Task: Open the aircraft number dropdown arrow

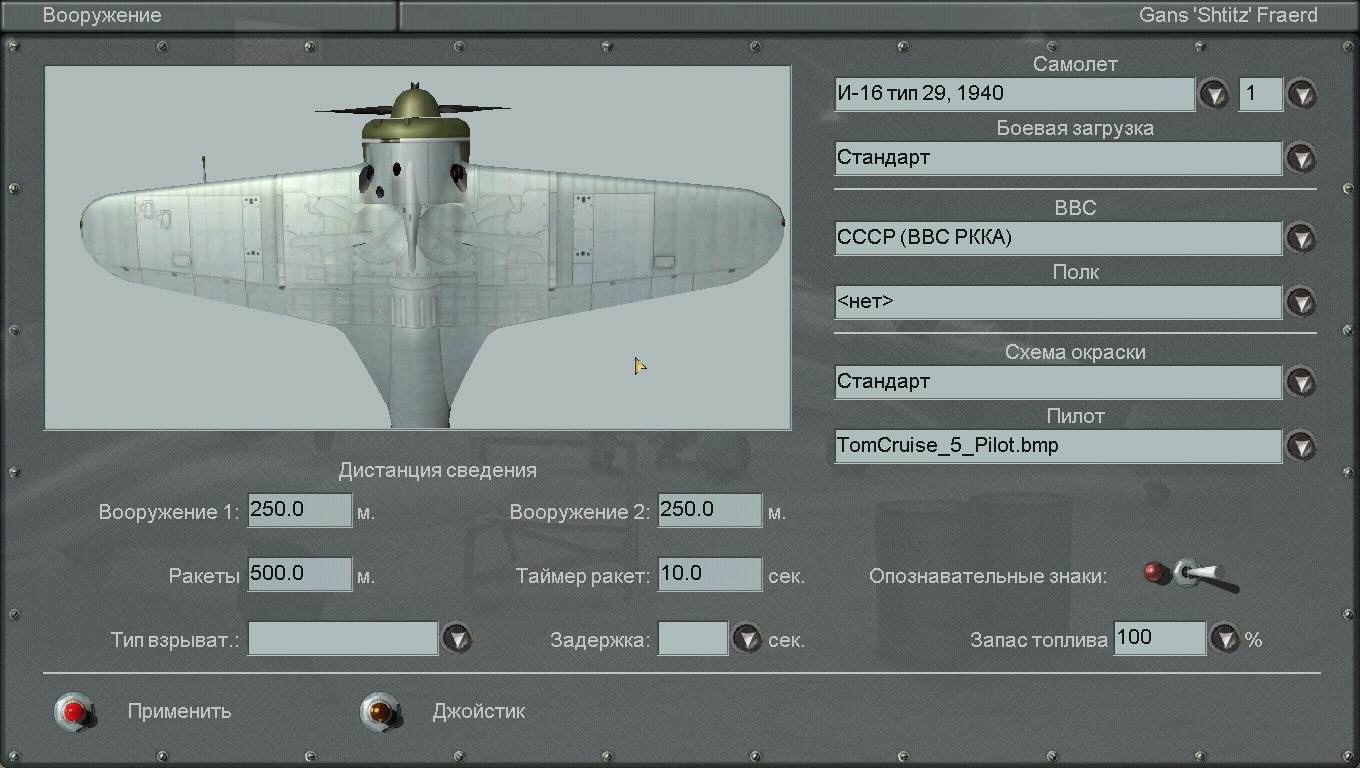Action: point(1301,94)
